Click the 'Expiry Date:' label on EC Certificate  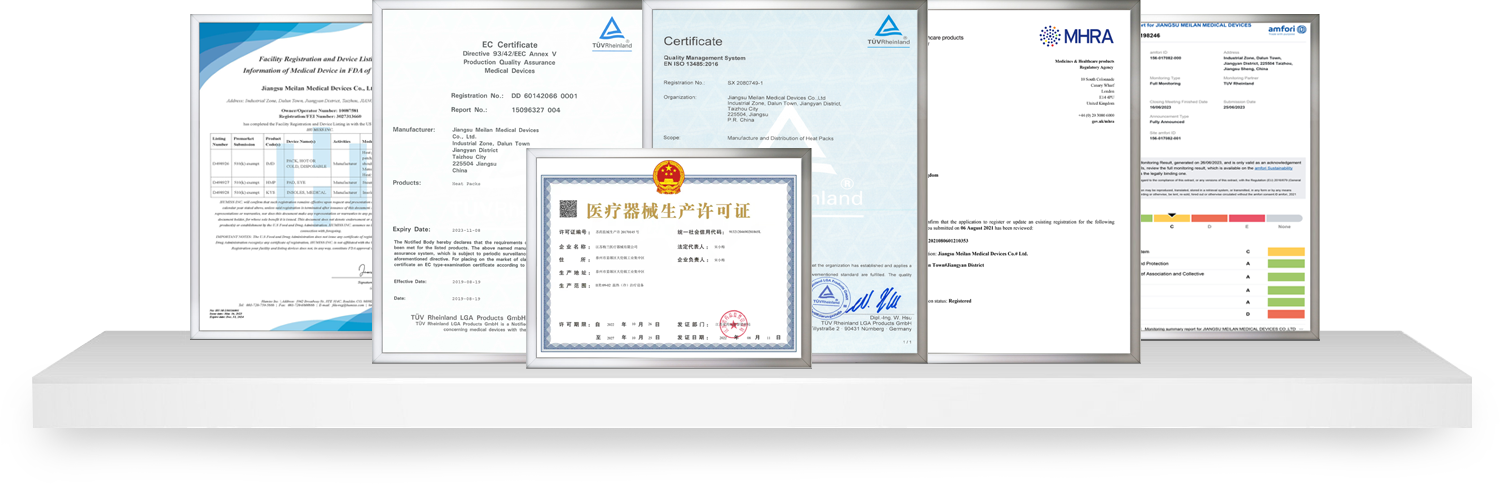[x=412, y=230]
